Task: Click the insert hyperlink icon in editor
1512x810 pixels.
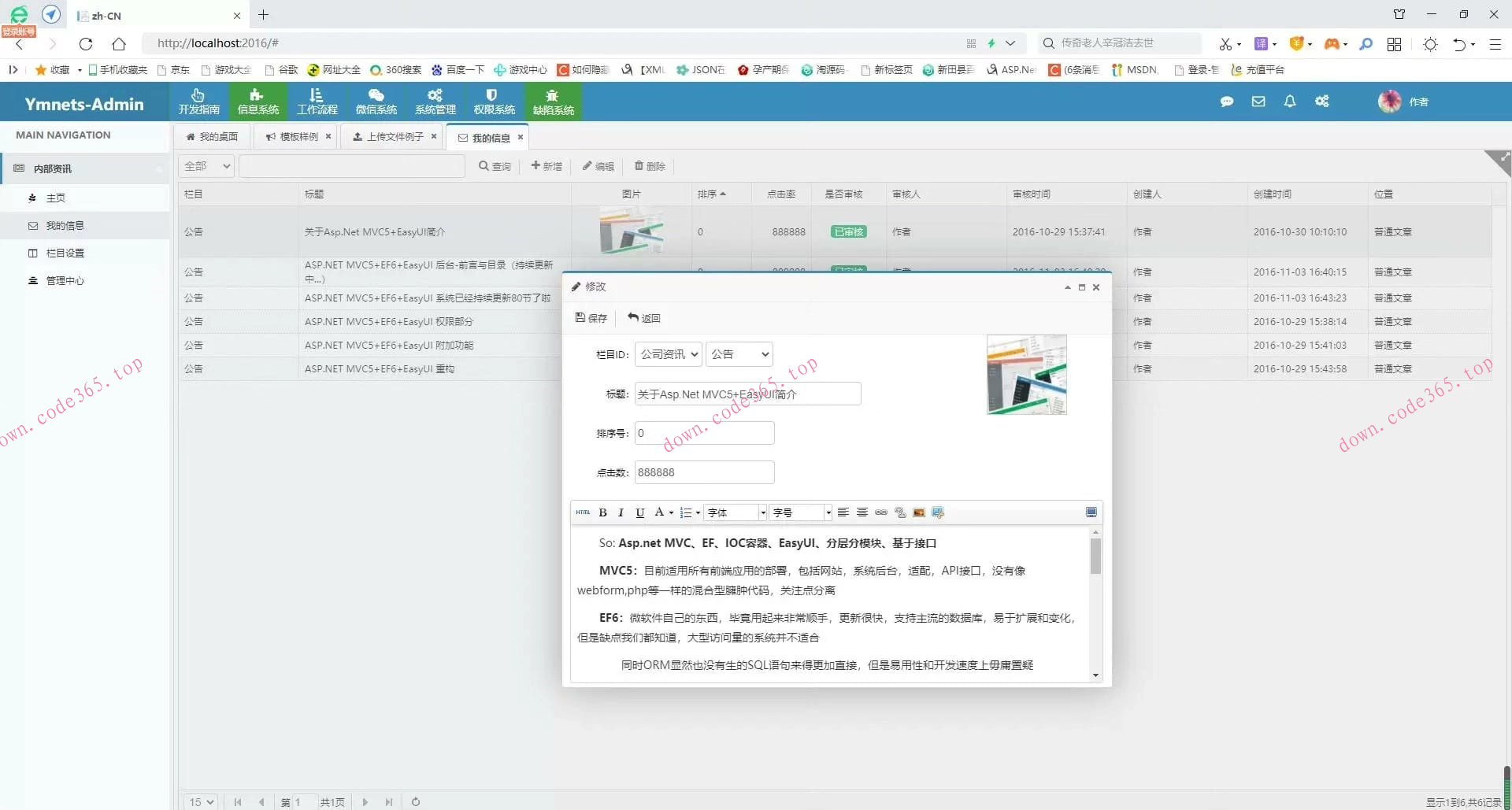Action: coord(881,512)
